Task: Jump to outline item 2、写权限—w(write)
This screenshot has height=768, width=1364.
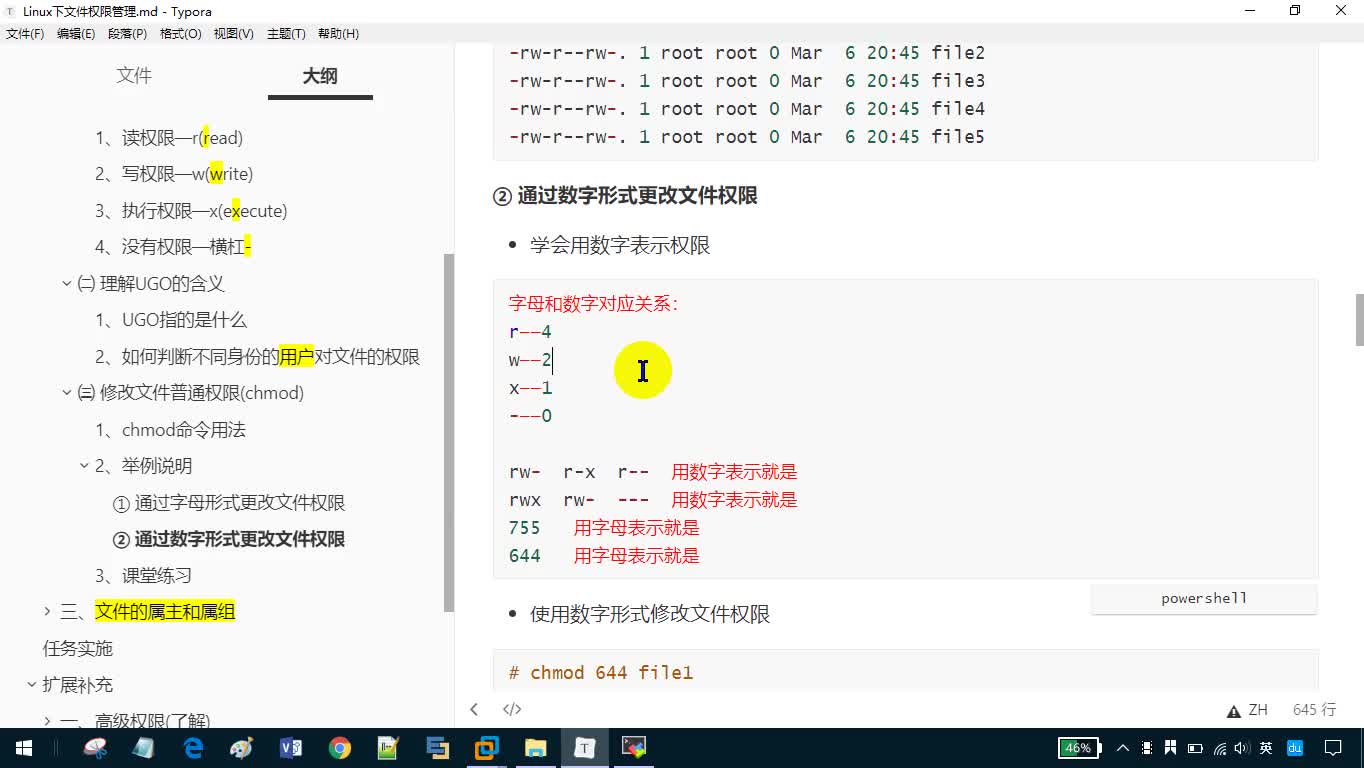Action: click(x=174, y=174)
